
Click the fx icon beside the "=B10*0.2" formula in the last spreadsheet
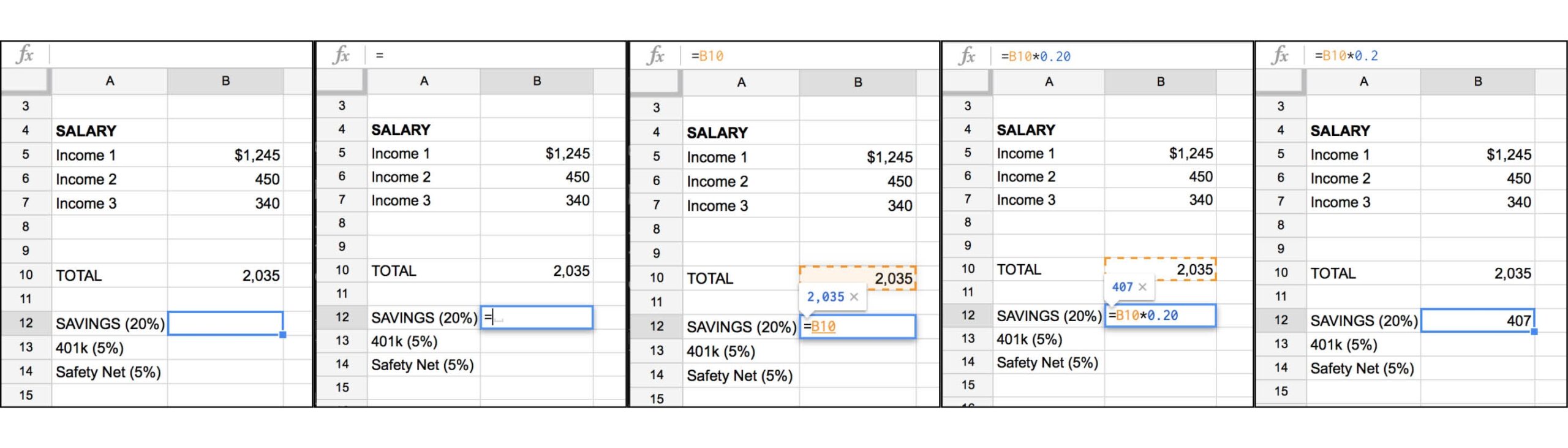(1281, 55)
